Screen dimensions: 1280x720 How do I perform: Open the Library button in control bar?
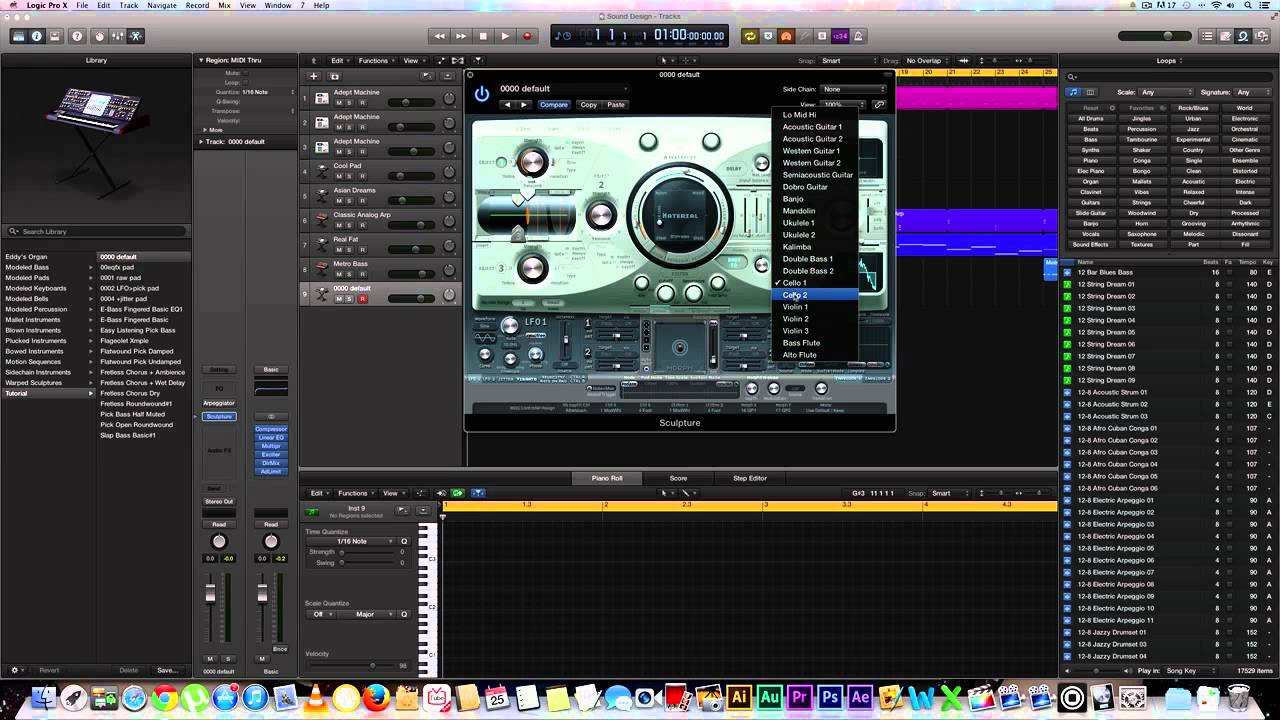(18, 36)
